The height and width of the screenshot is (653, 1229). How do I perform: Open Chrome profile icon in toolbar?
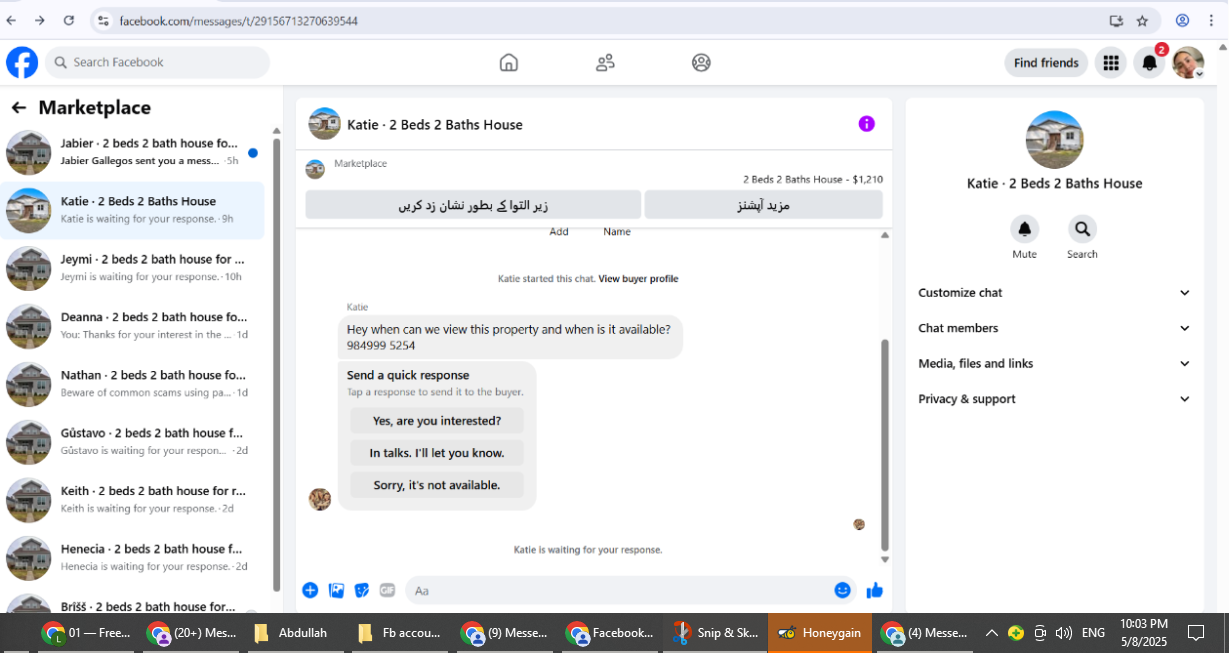pyautogui.click(x=1182, y=20)
